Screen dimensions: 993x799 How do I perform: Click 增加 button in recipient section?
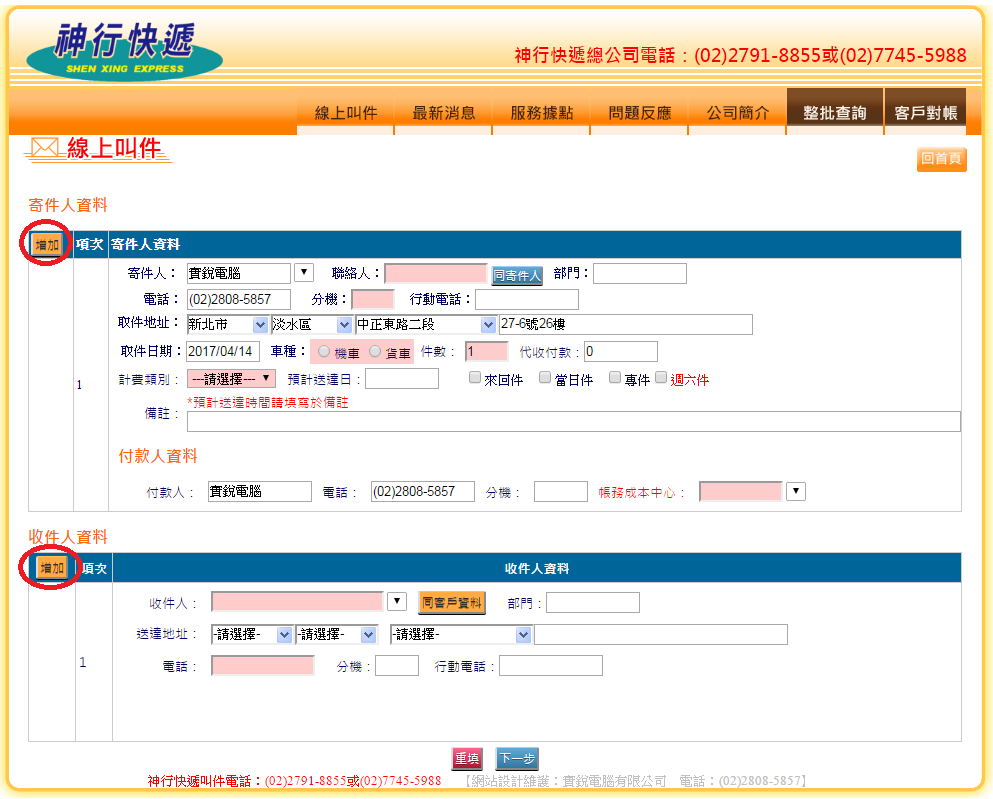pyautogui.click(x=52, y=568)
